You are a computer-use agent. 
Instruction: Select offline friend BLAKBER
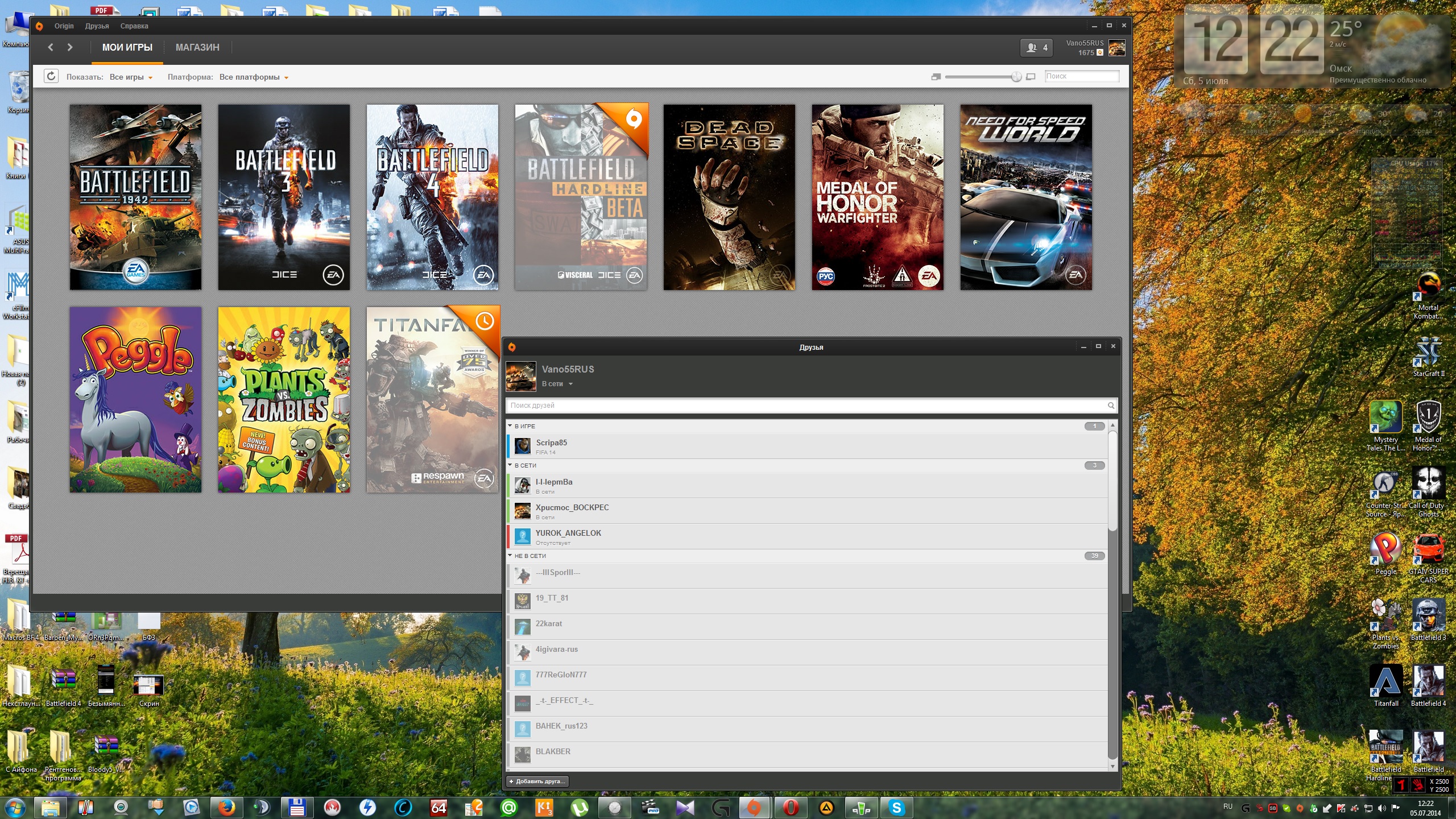click(806, 755)
